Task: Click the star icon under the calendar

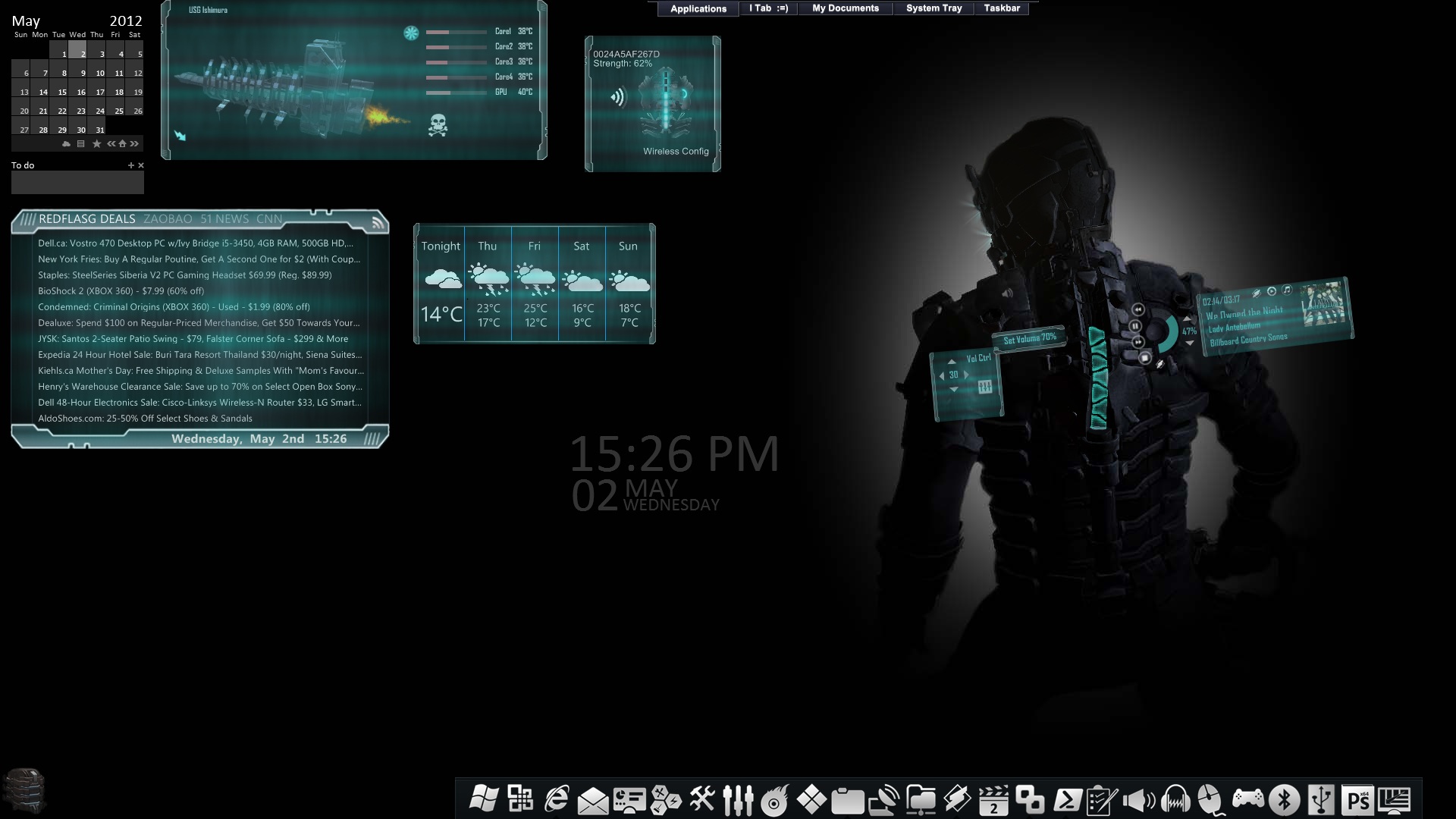Action: click(x=96, y=144)
